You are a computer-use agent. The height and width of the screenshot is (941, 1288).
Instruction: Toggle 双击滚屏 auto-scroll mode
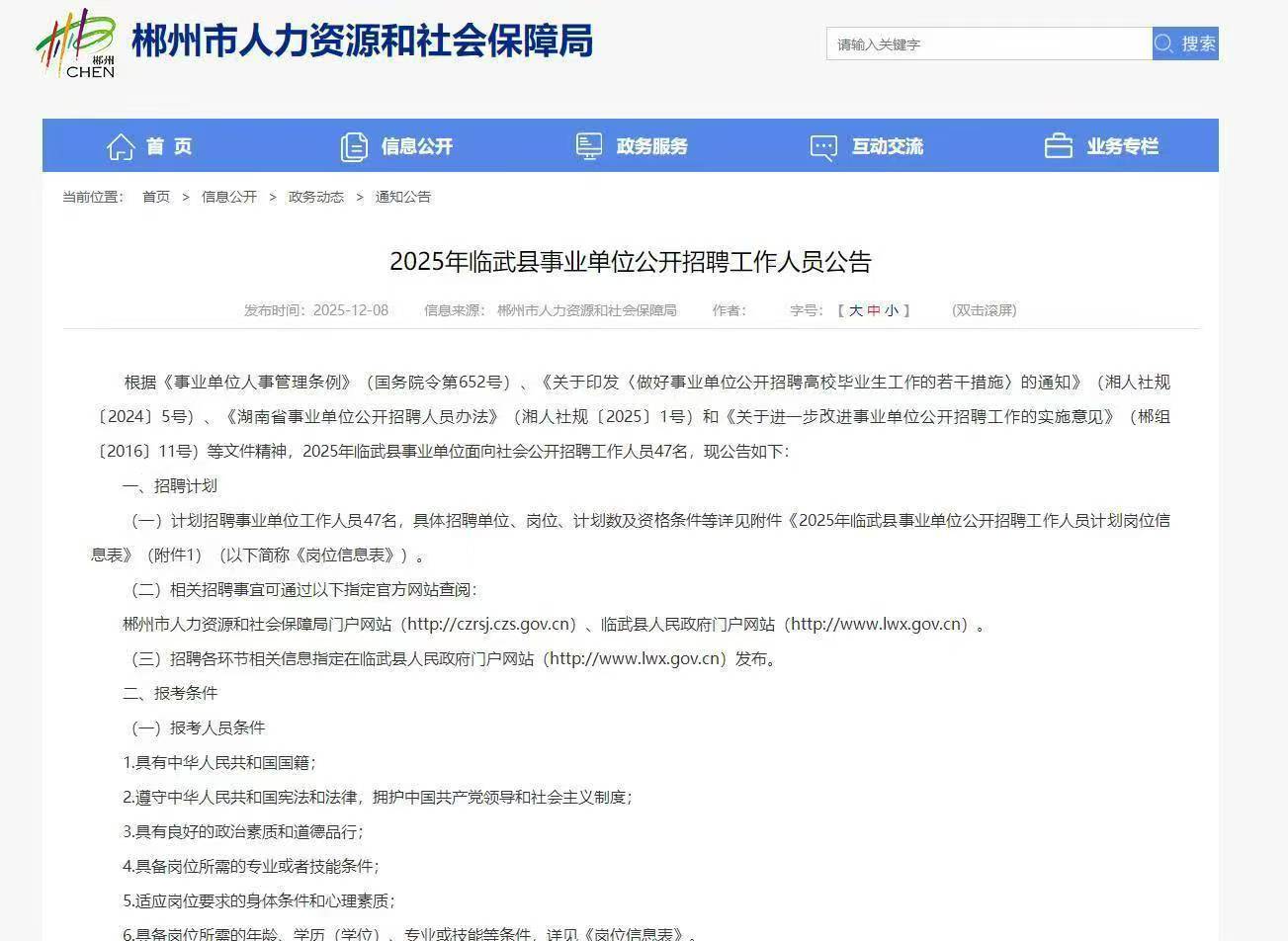point(984,309)
